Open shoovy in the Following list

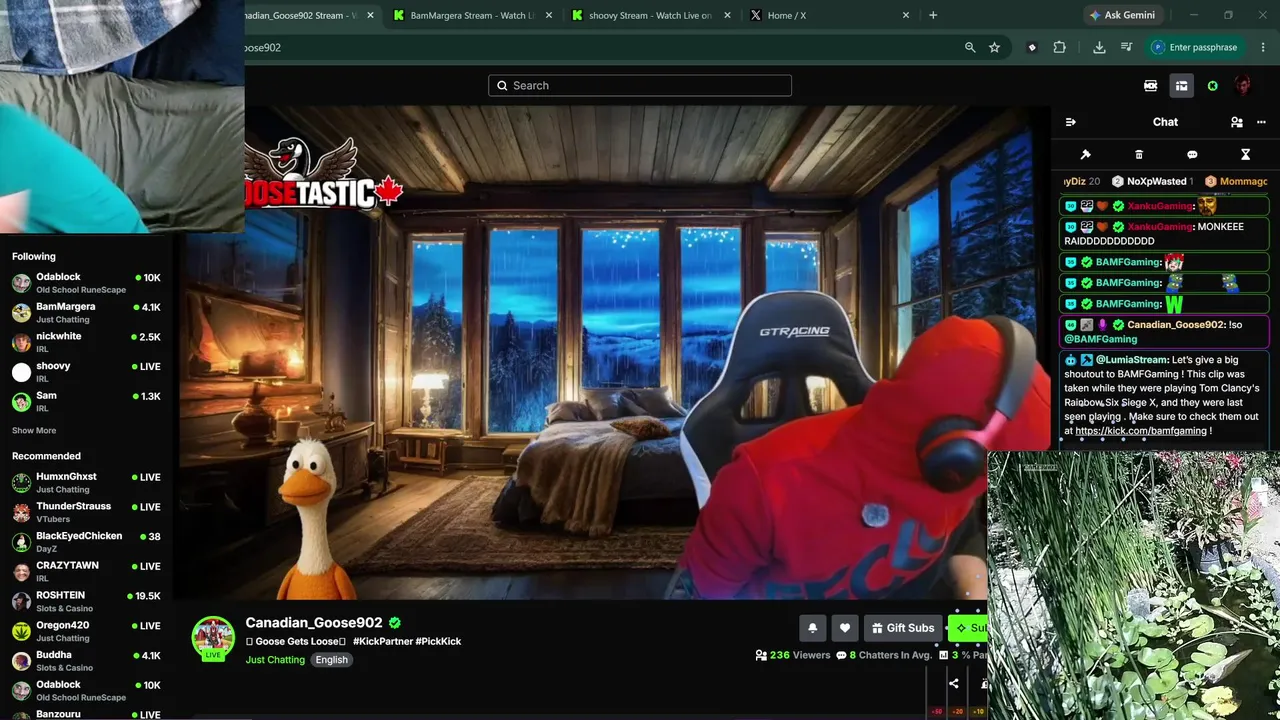(x=86, y=372)
